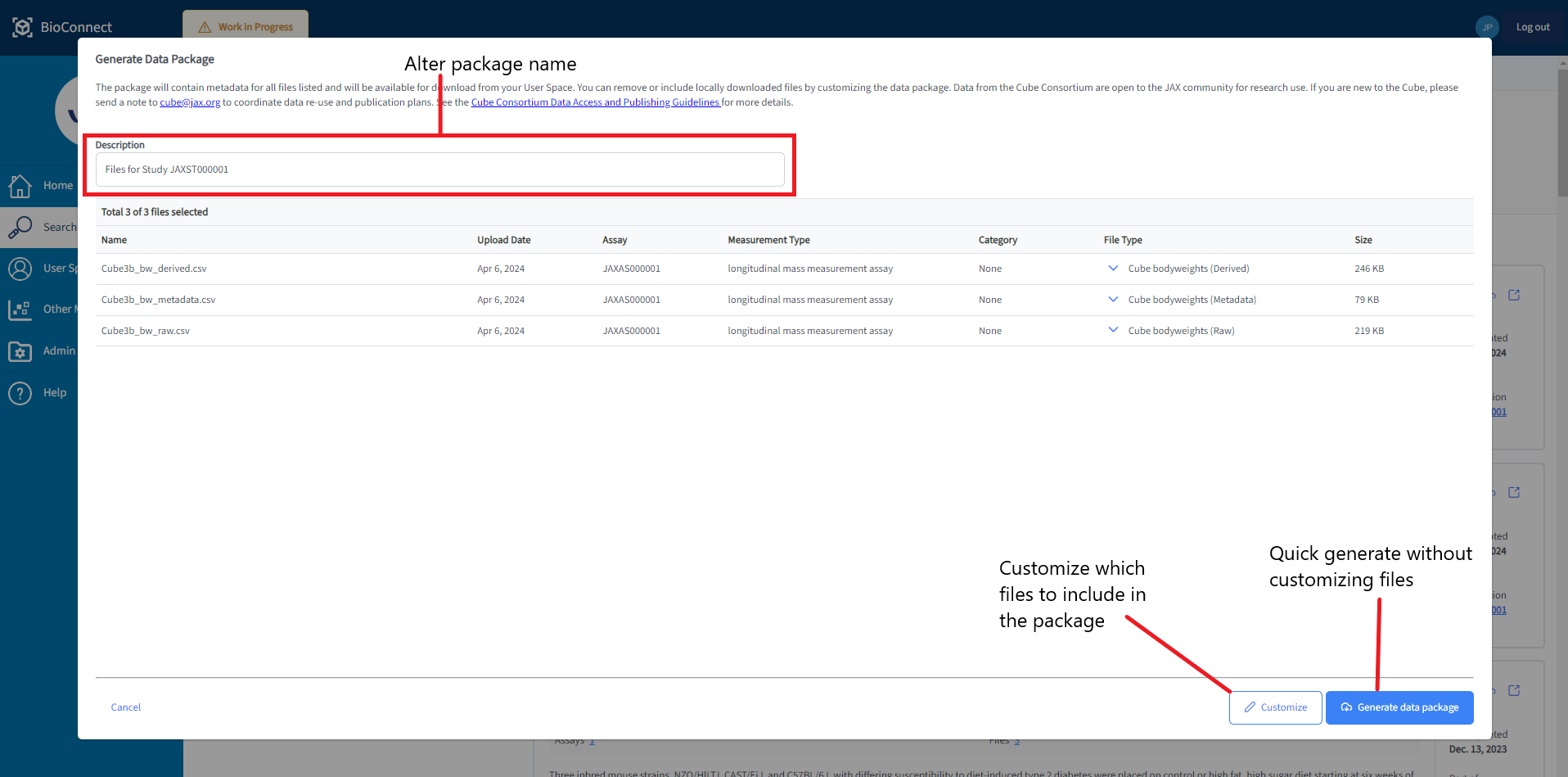Open the JP user avatar menu

(1487, 26)
